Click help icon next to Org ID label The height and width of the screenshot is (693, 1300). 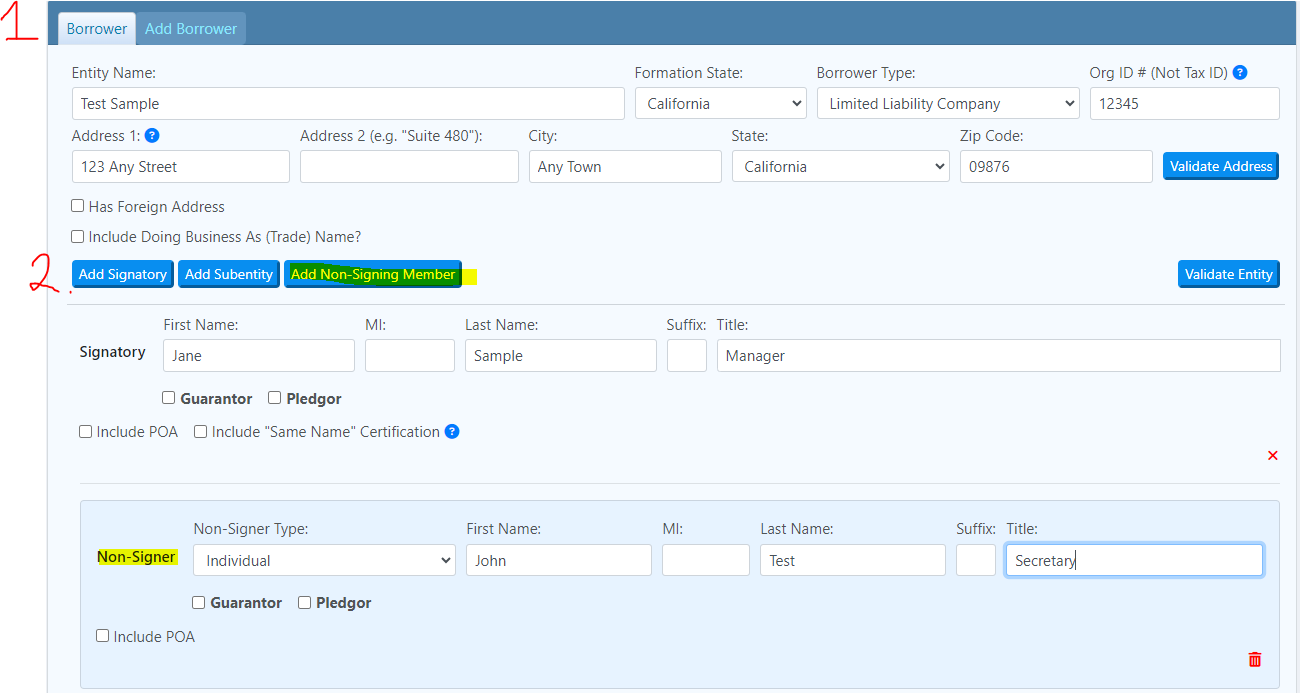point(1240,73)
